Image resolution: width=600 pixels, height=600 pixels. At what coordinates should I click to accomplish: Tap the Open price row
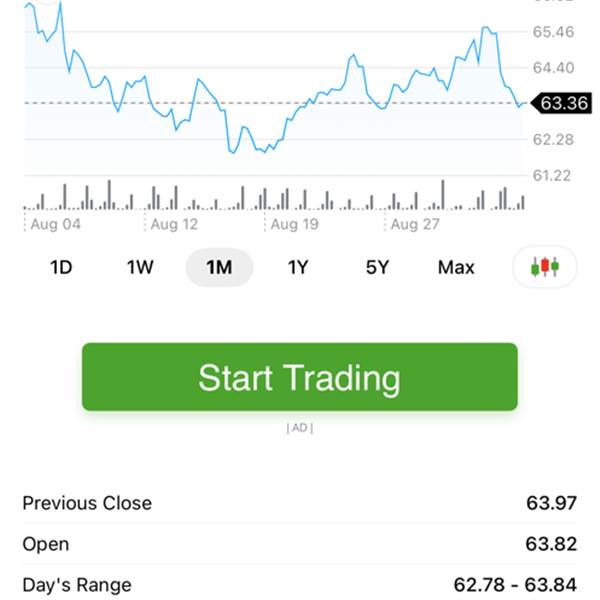[300, 544]
